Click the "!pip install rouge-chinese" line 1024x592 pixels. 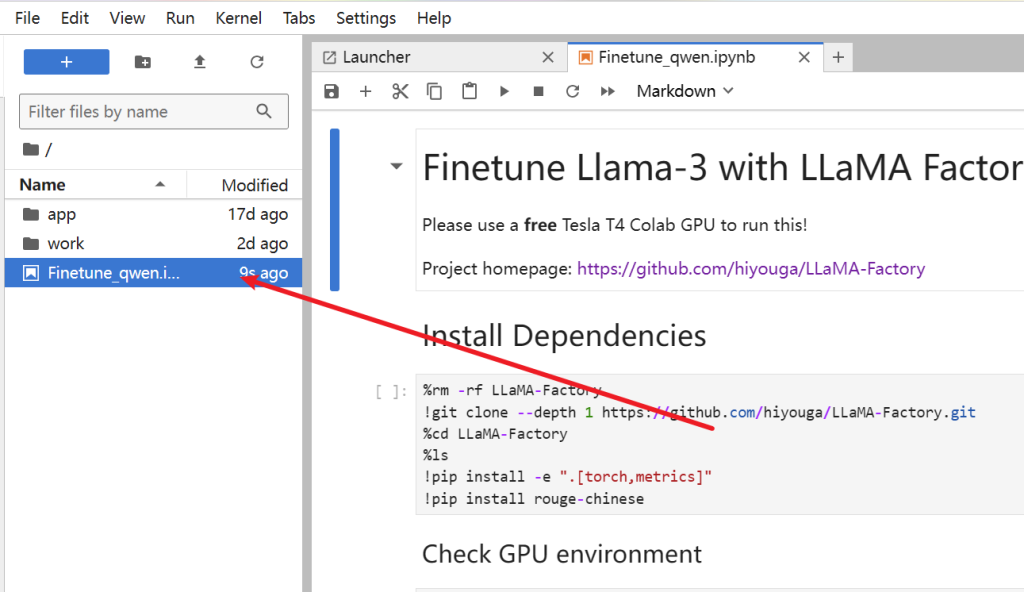point(534,499)
